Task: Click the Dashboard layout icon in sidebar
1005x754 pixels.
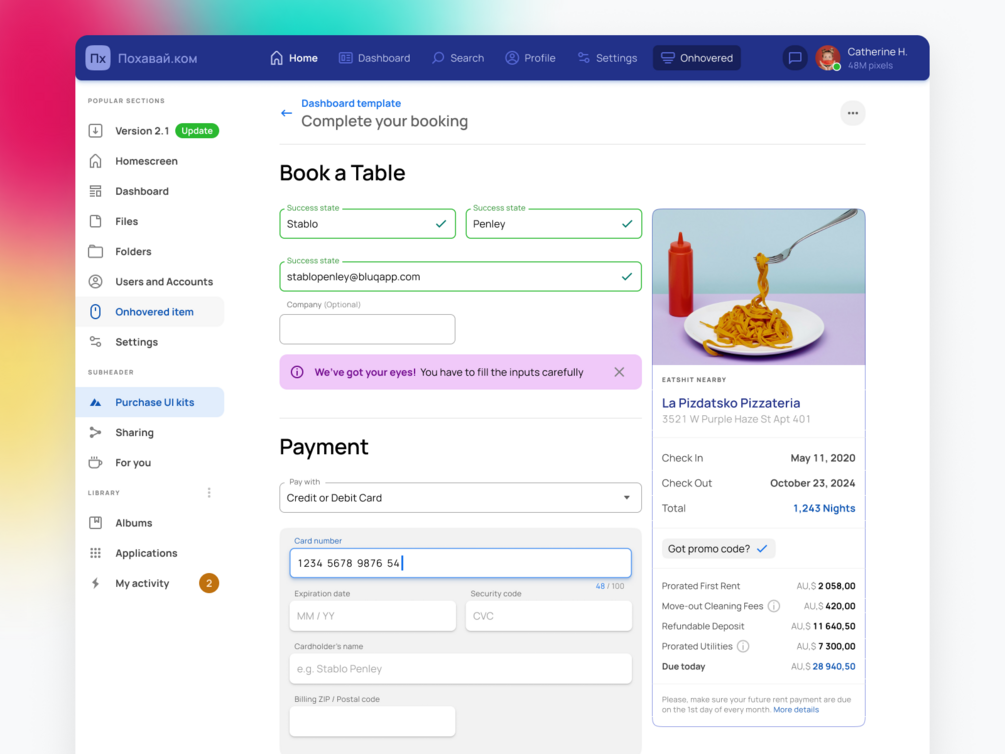Action: [96, 191]
